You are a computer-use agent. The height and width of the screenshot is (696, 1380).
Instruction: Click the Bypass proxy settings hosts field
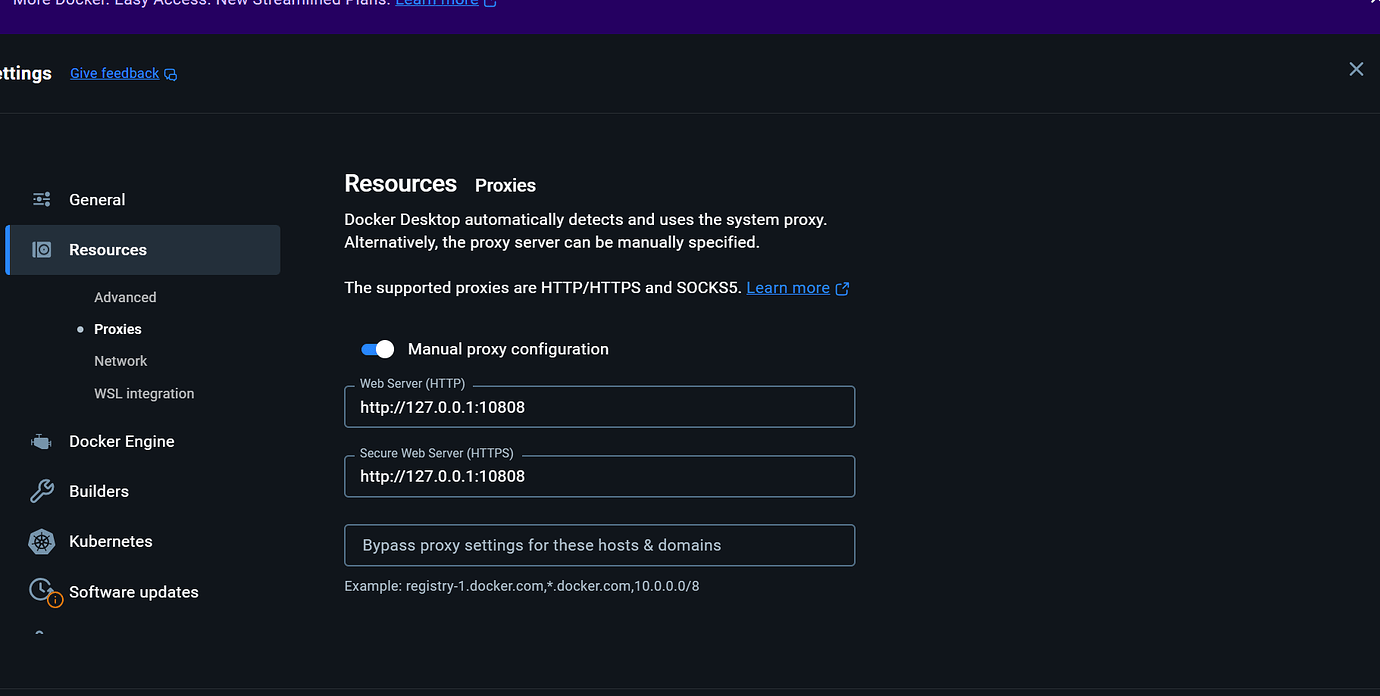coord(599,546)
